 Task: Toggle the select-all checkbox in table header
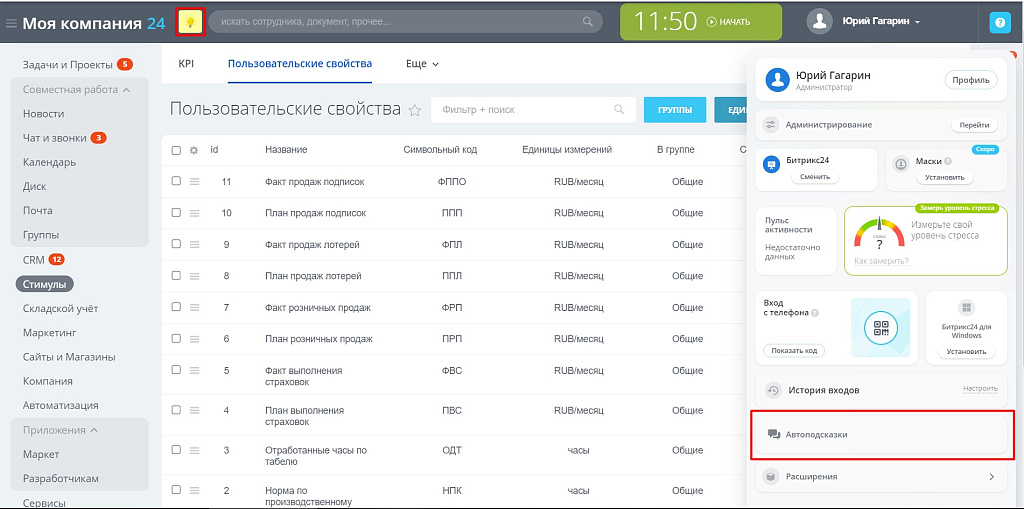(176, 150)
